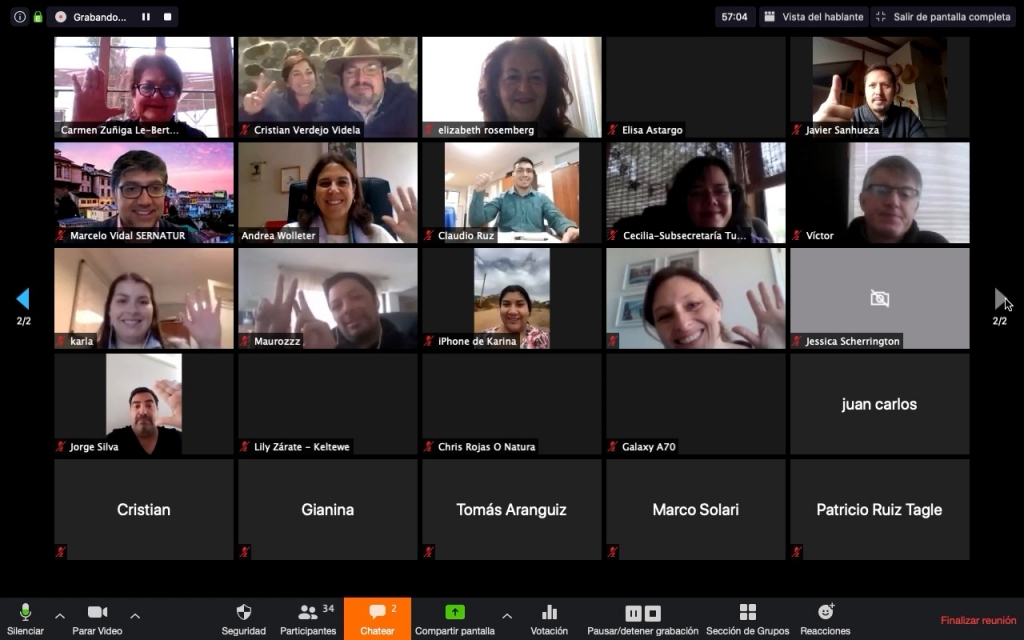Pause recording in top Grabando indicator
The height and width of the screenshot is (640, 1024).
(146, 17)
